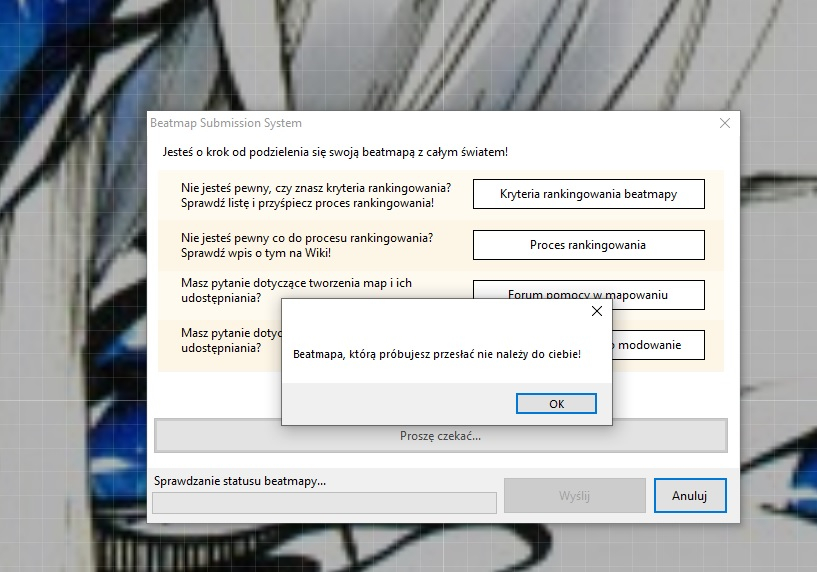Click the Proszę czekać... bar
Screen dimensions: 817x572
point(441,436)
